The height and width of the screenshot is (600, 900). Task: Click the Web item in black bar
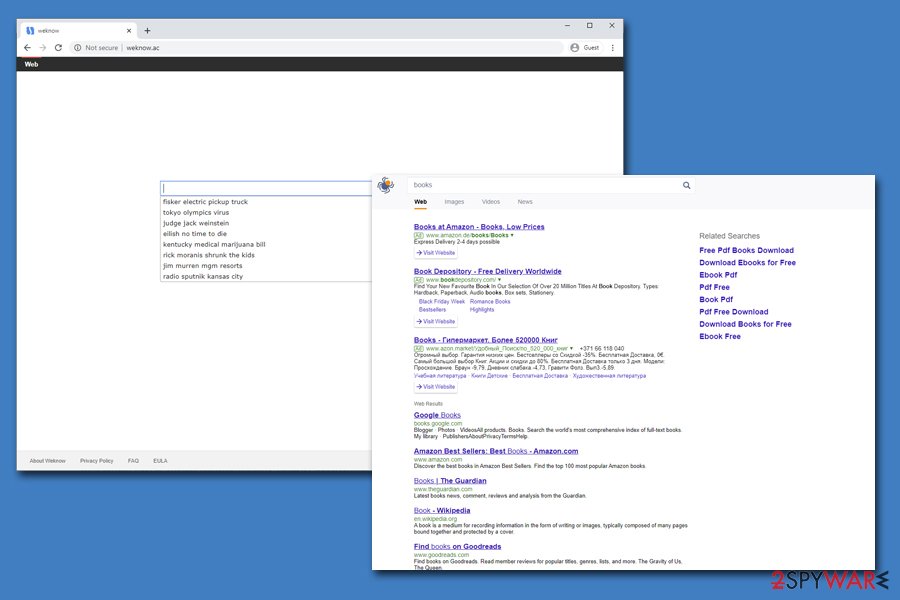click(31, 64)
